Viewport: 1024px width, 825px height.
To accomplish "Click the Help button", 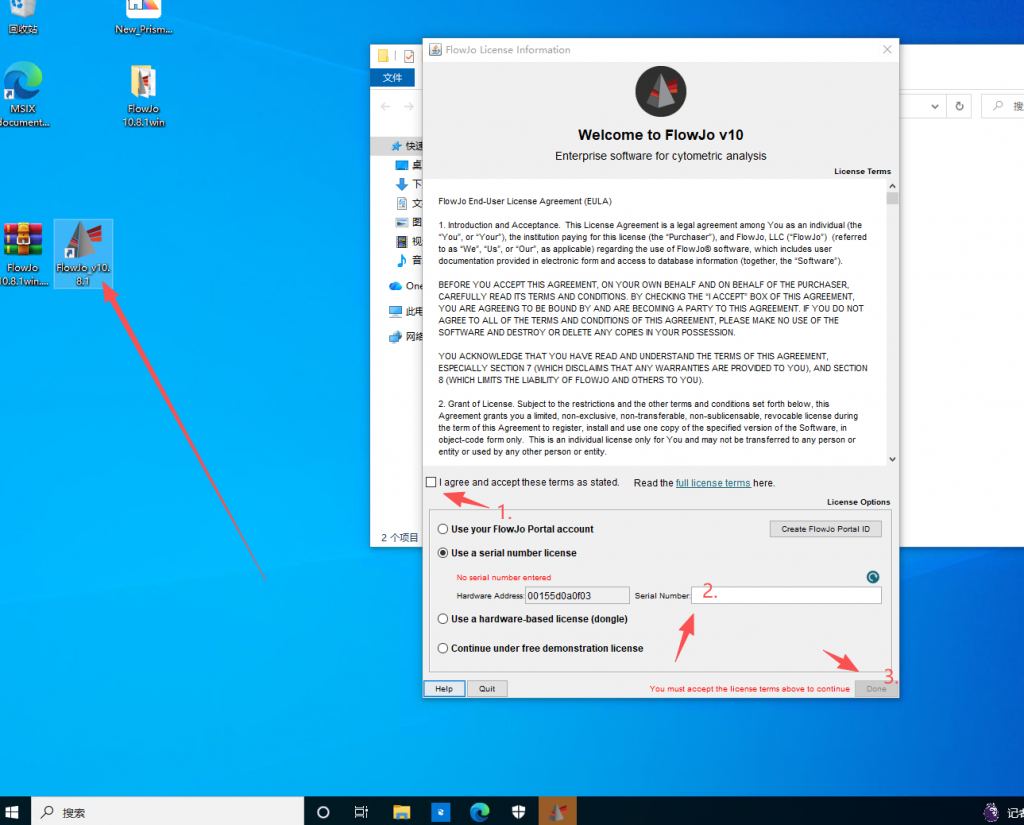I will (444, 689).
